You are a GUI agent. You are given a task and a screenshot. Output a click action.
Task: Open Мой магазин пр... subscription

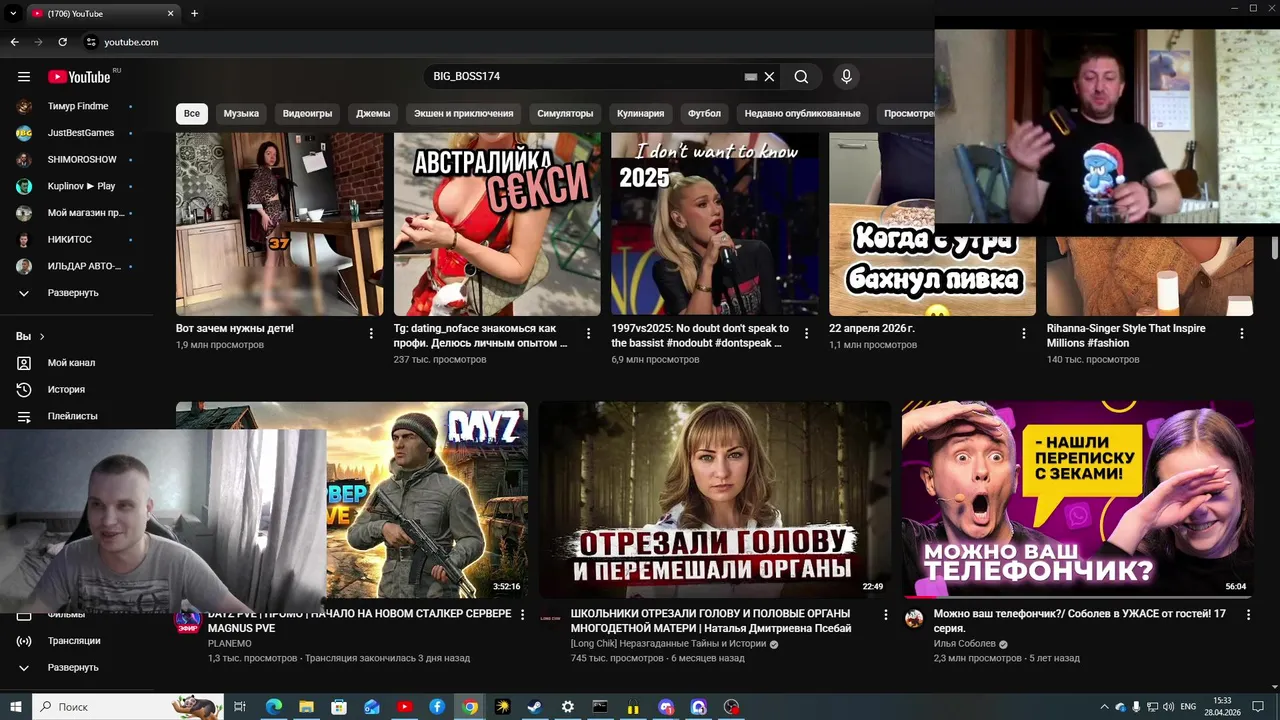(x=76, y=213)
